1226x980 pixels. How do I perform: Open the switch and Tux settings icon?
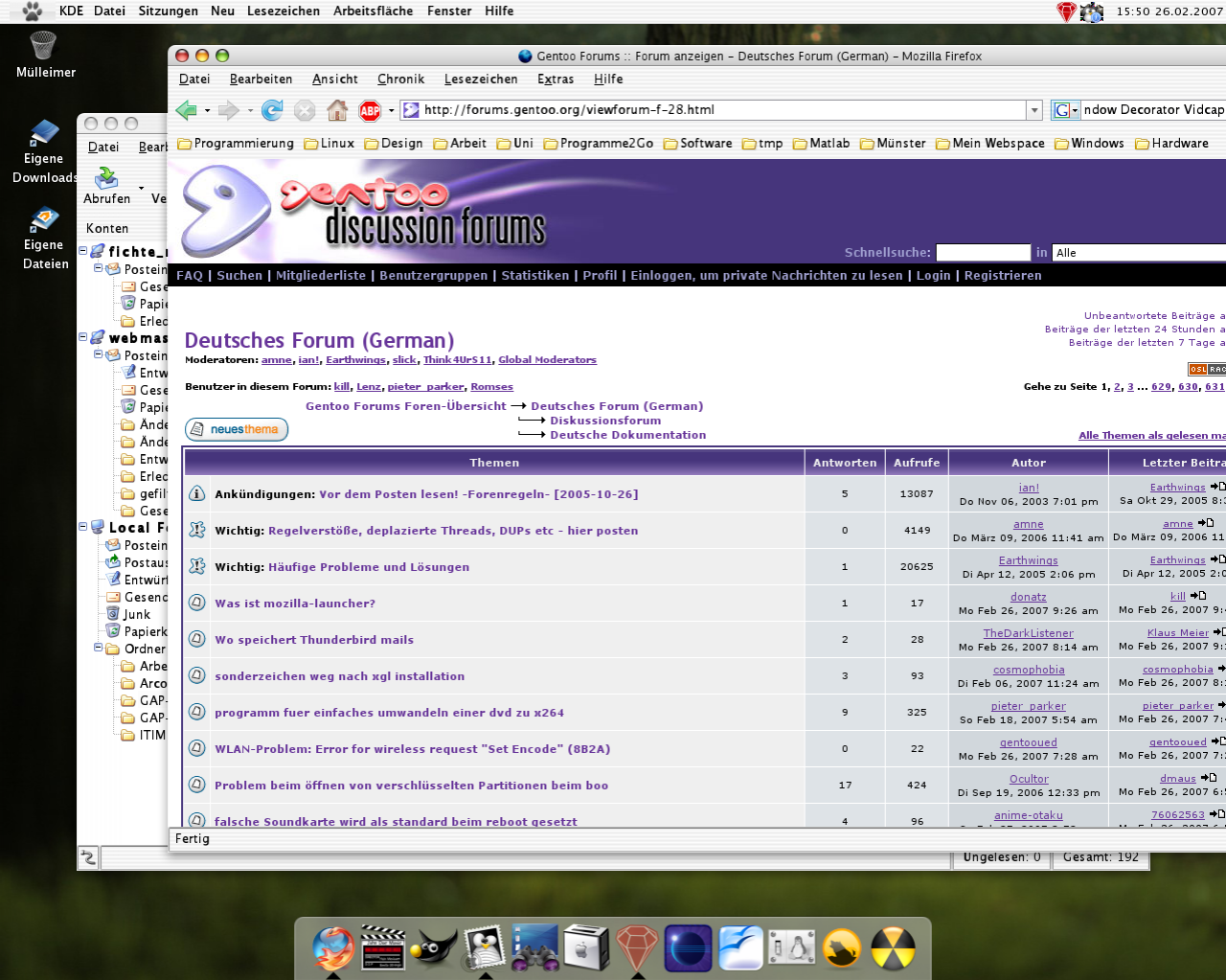coord(792,948)
